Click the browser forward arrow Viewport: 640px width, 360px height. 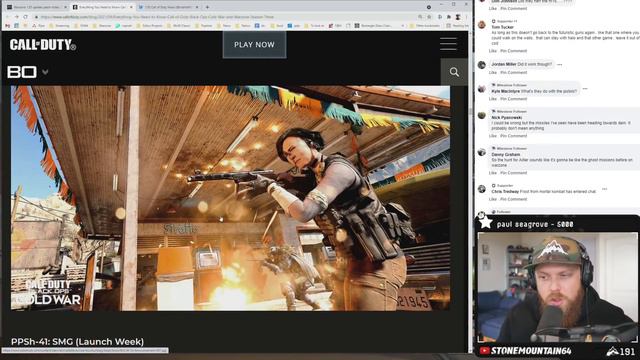[x=17, y=17]
